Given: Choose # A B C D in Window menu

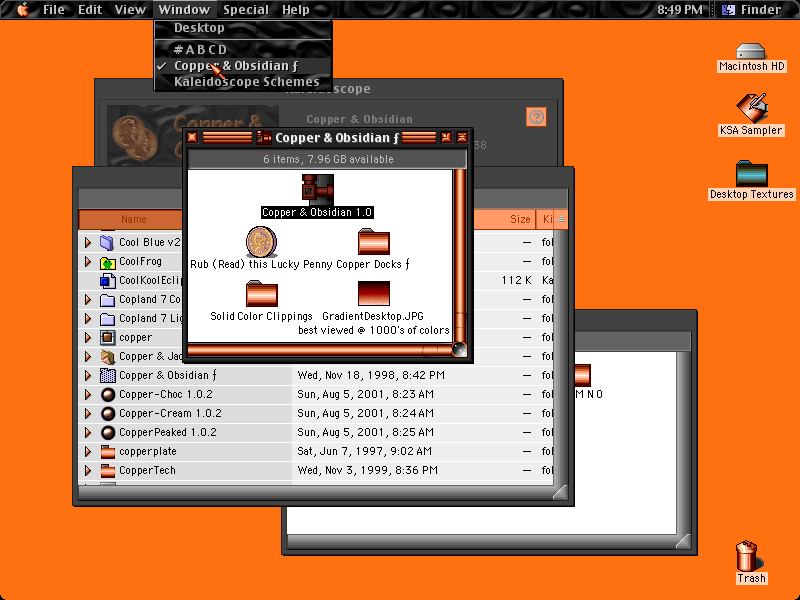Looking at the screenshot, I should (243, 49).
